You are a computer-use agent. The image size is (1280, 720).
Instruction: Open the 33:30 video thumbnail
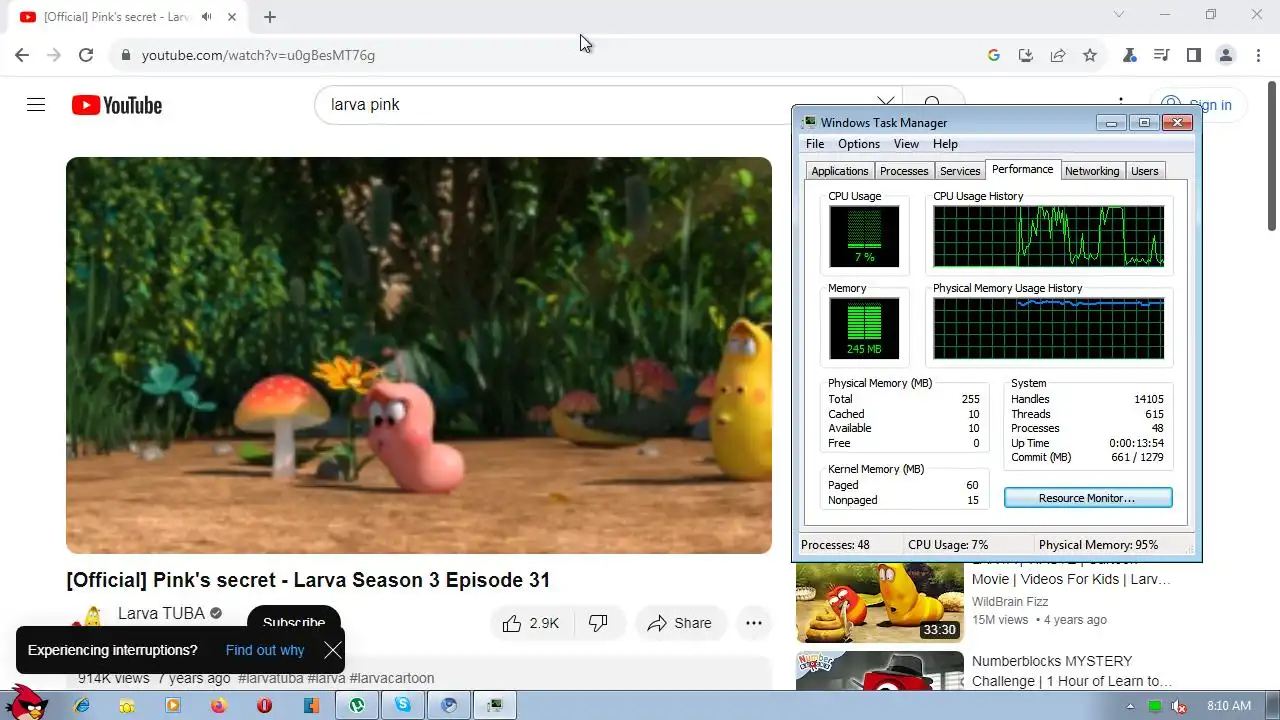click(x=880, y=603)
